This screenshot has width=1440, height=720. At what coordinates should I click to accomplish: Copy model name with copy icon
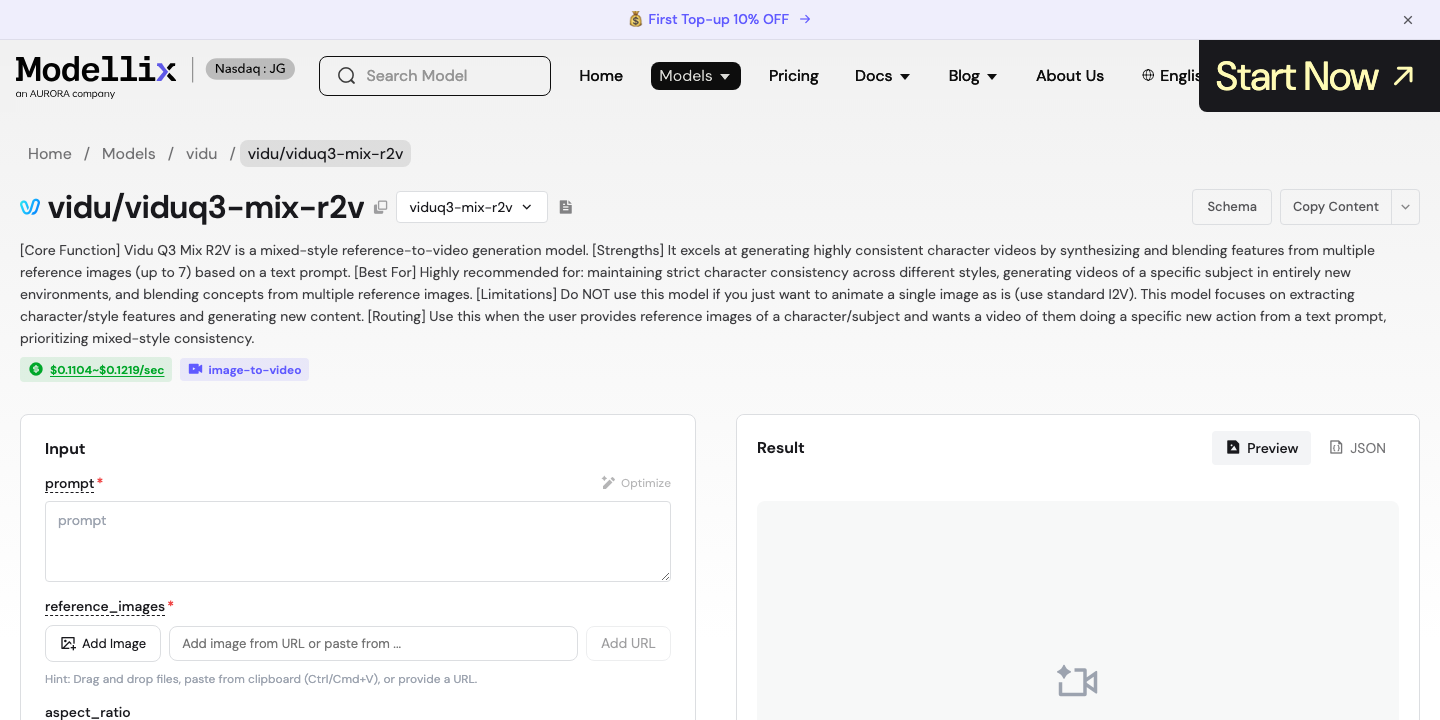380,207
